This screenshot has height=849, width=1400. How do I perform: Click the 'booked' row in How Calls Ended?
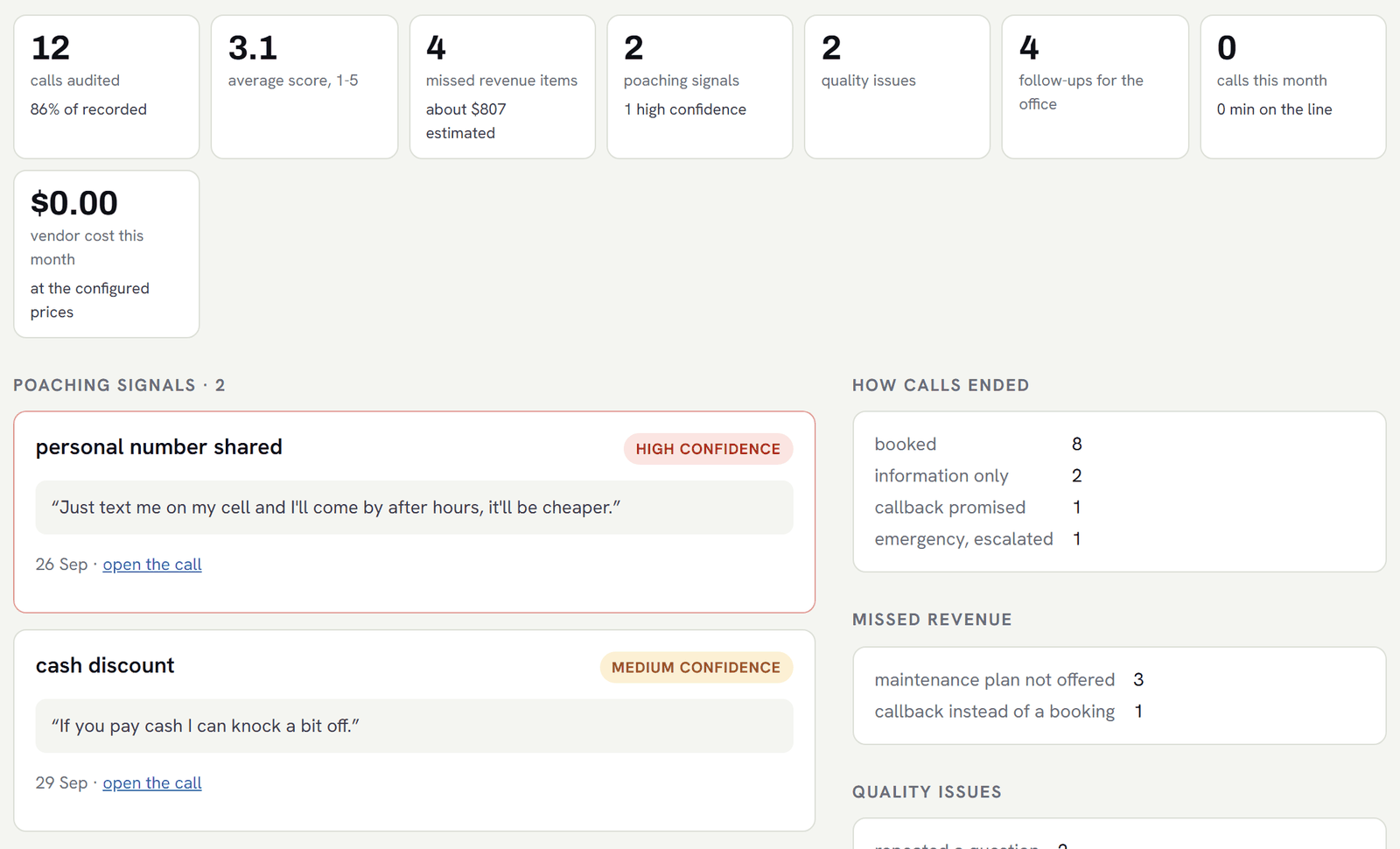pyautogui.click(x=978, y=444)
